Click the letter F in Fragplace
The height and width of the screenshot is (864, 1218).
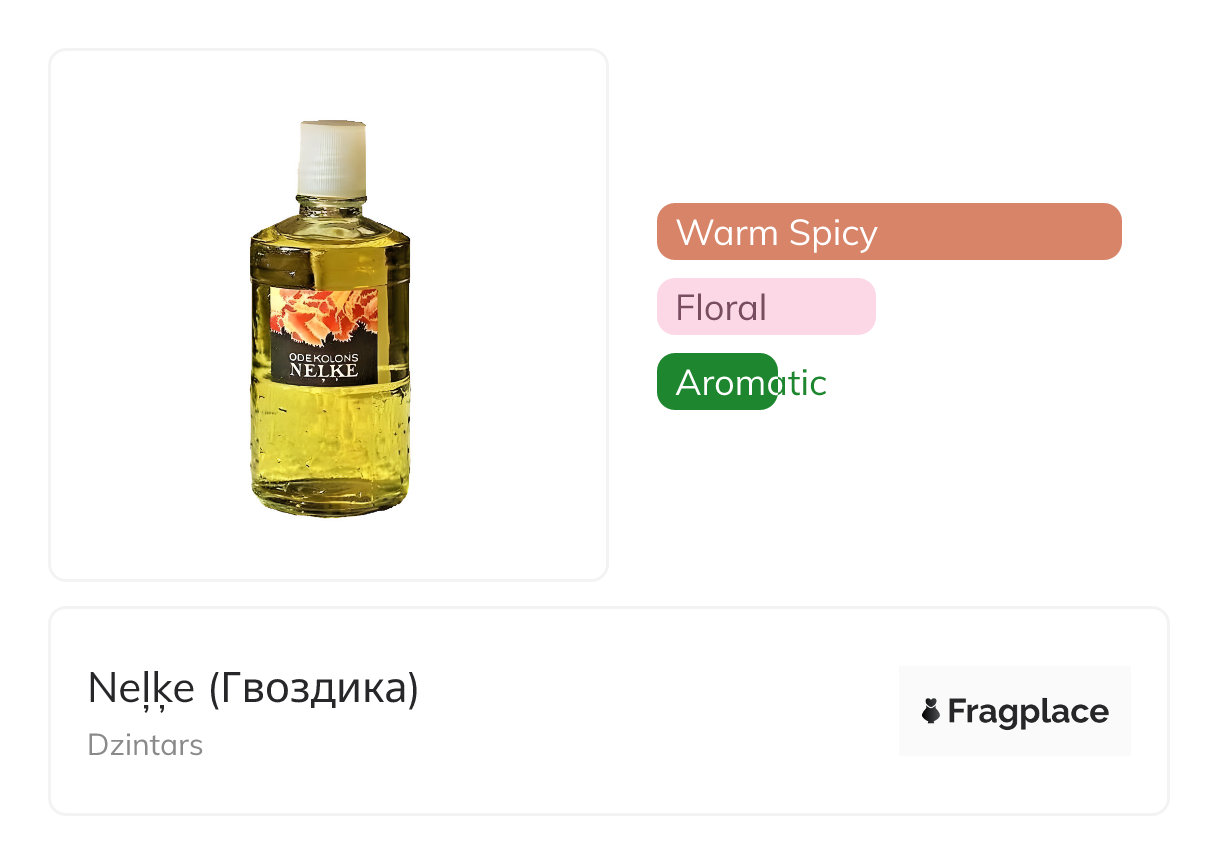(x=958, y=711)
